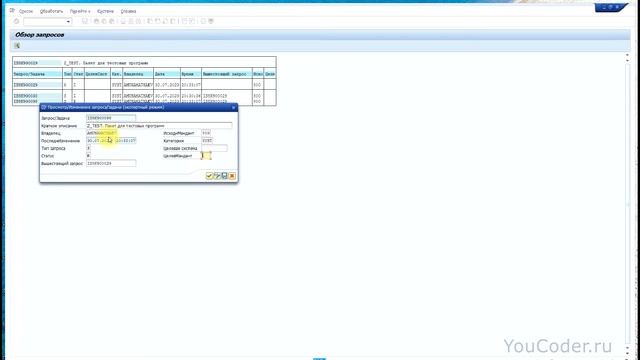Click the Исходный мандант field
Screen dimensions: 640x360
tap(206, 133)
